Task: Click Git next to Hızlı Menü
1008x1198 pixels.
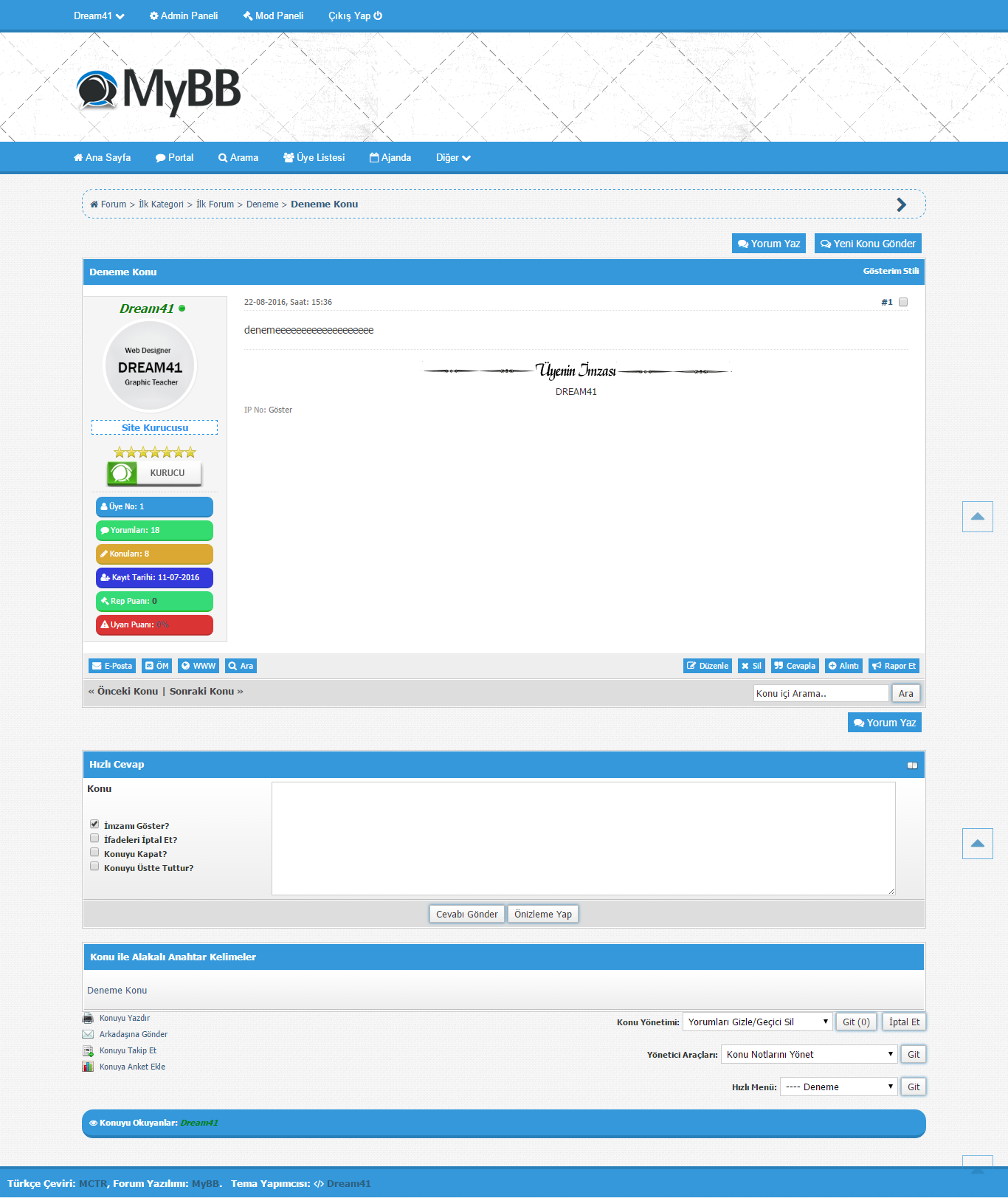Action: 914,1087
